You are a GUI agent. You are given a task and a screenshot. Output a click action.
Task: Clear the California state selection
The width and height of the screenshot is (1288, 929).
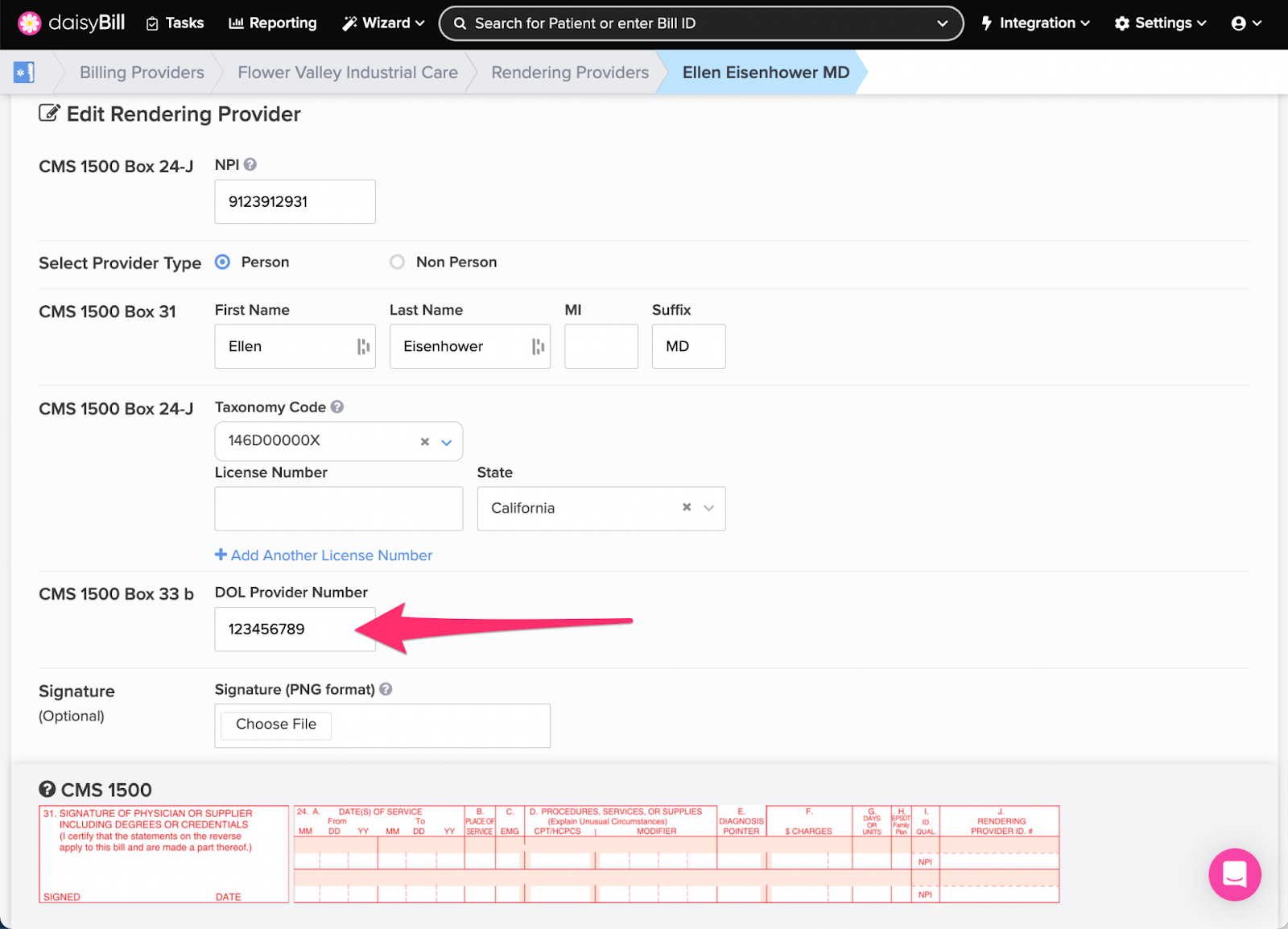[687, 507]
